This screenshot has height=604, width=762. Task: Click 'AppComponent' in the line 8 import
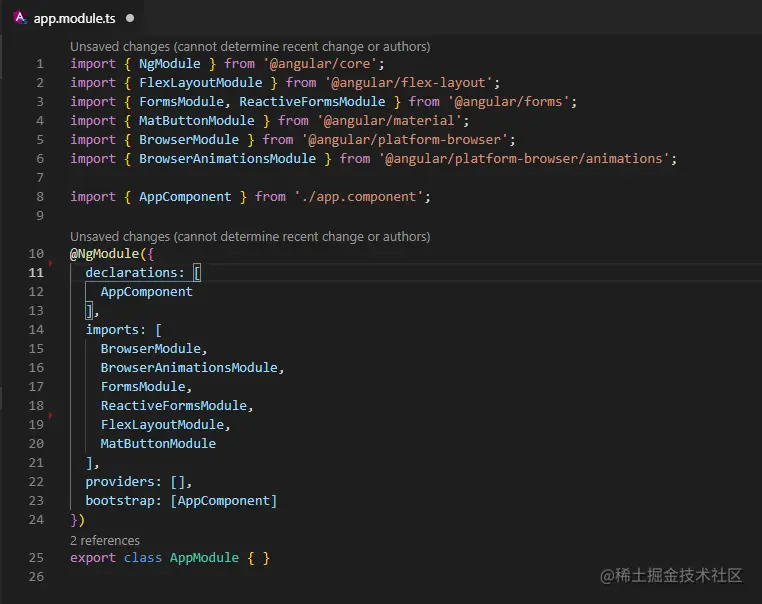(185, 197)
